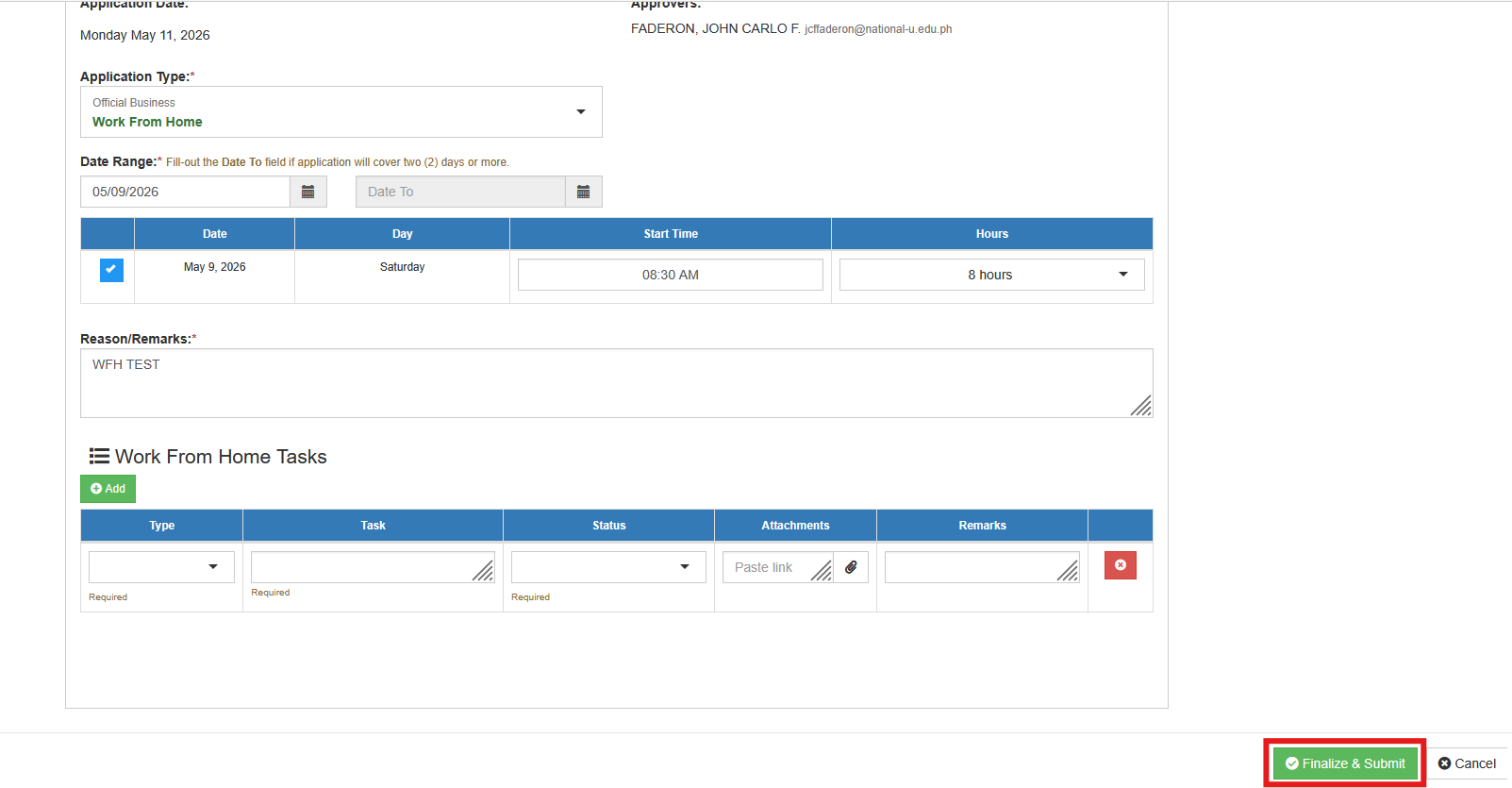Uncheck the May 9, 2026 row checkbox
The image size is (1512, 788).
tap(111, 270)
